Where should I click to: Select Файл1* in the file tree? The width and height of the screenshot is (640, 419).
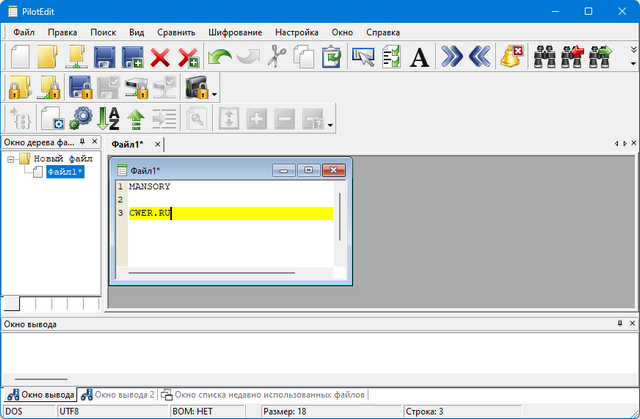[x=65, y=172]
